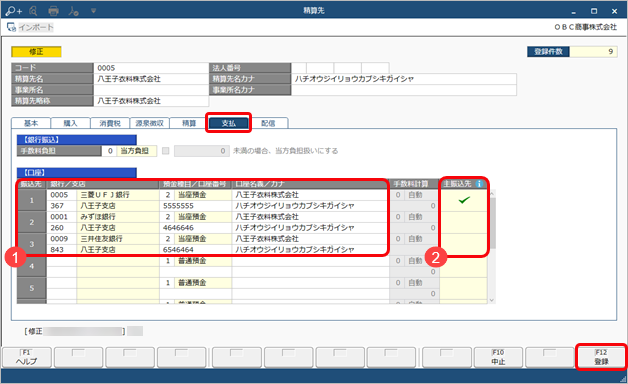Select the 支払 tab
This screenshot has width=628, height=384.
[x=229, y=123]
